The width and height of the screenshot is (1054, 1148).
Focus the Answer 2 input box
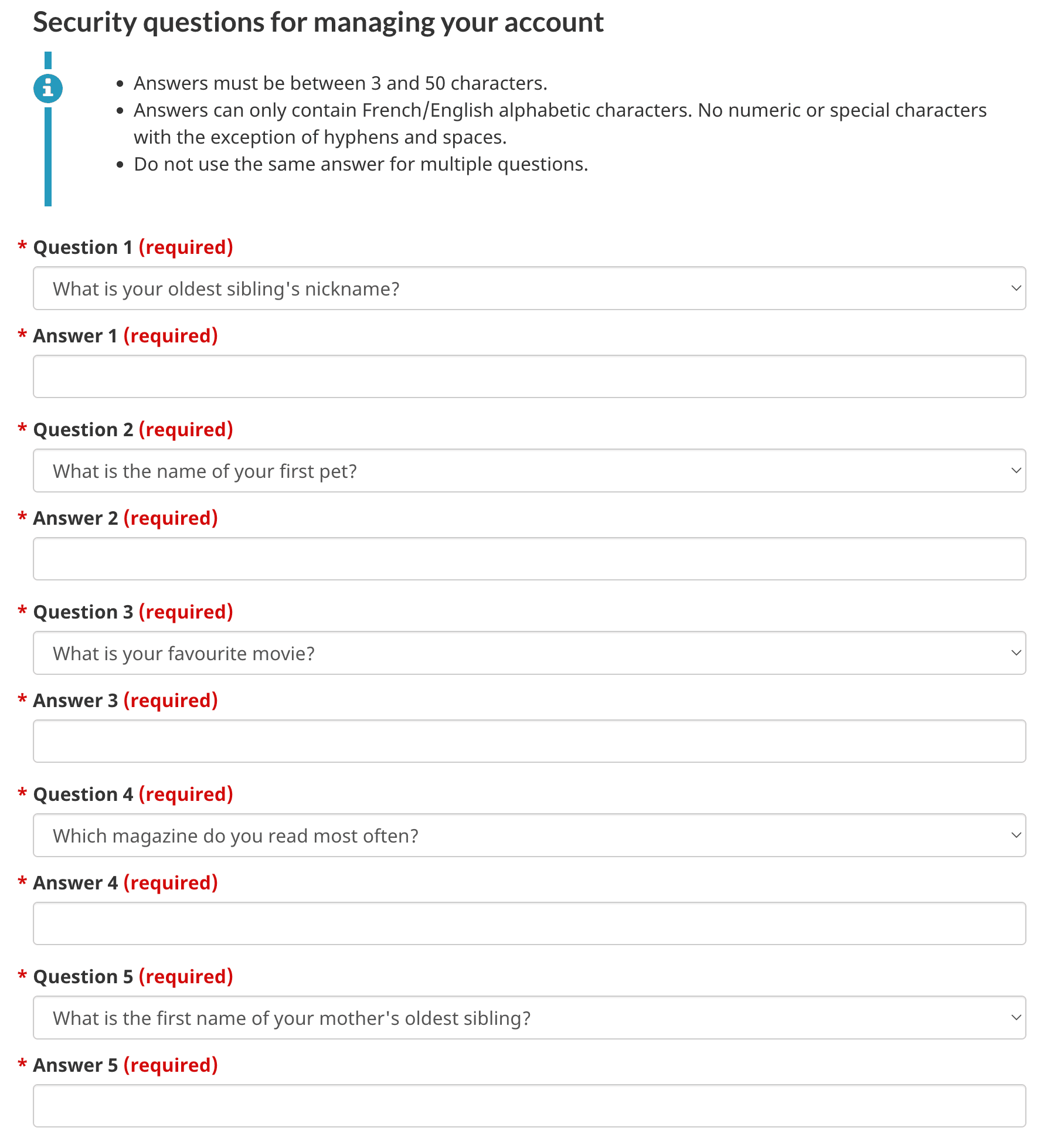tap(529, 559)
